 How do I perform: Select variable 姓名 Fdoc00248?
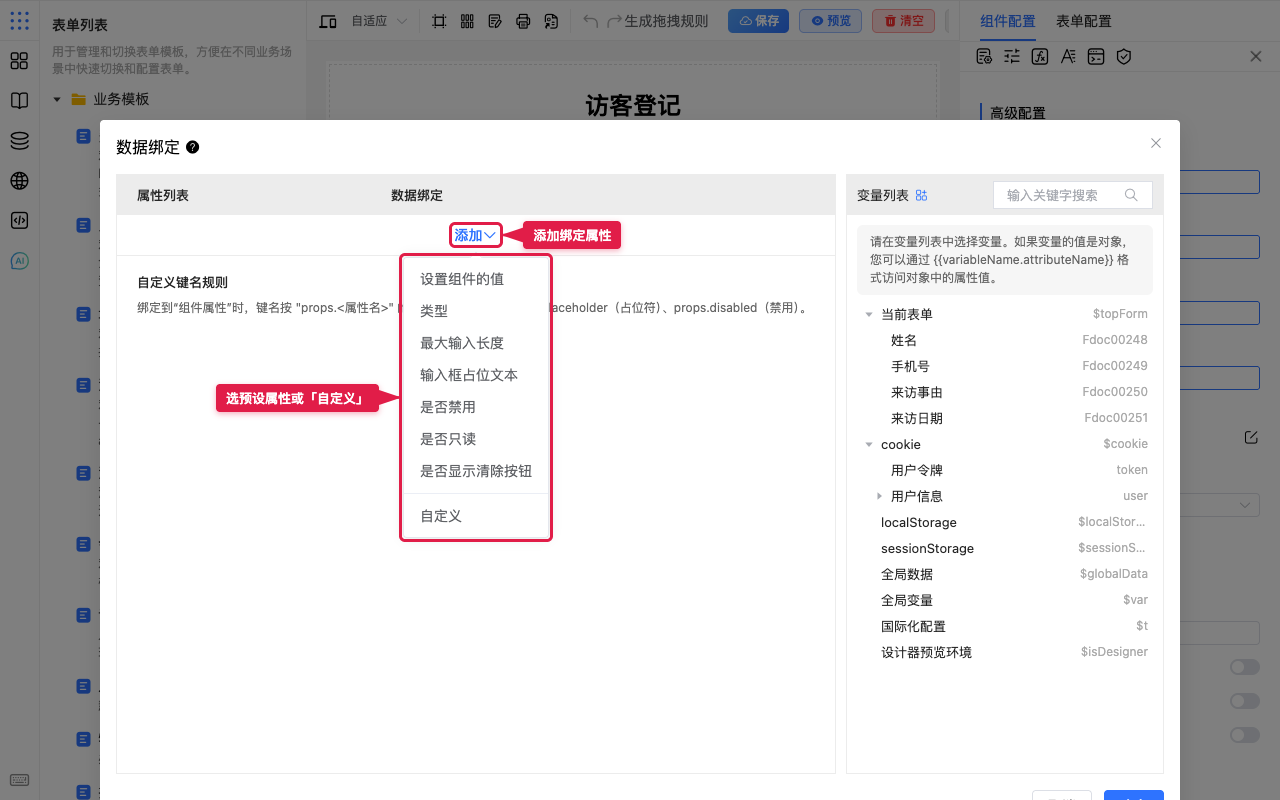click(x=1005, y=340)
